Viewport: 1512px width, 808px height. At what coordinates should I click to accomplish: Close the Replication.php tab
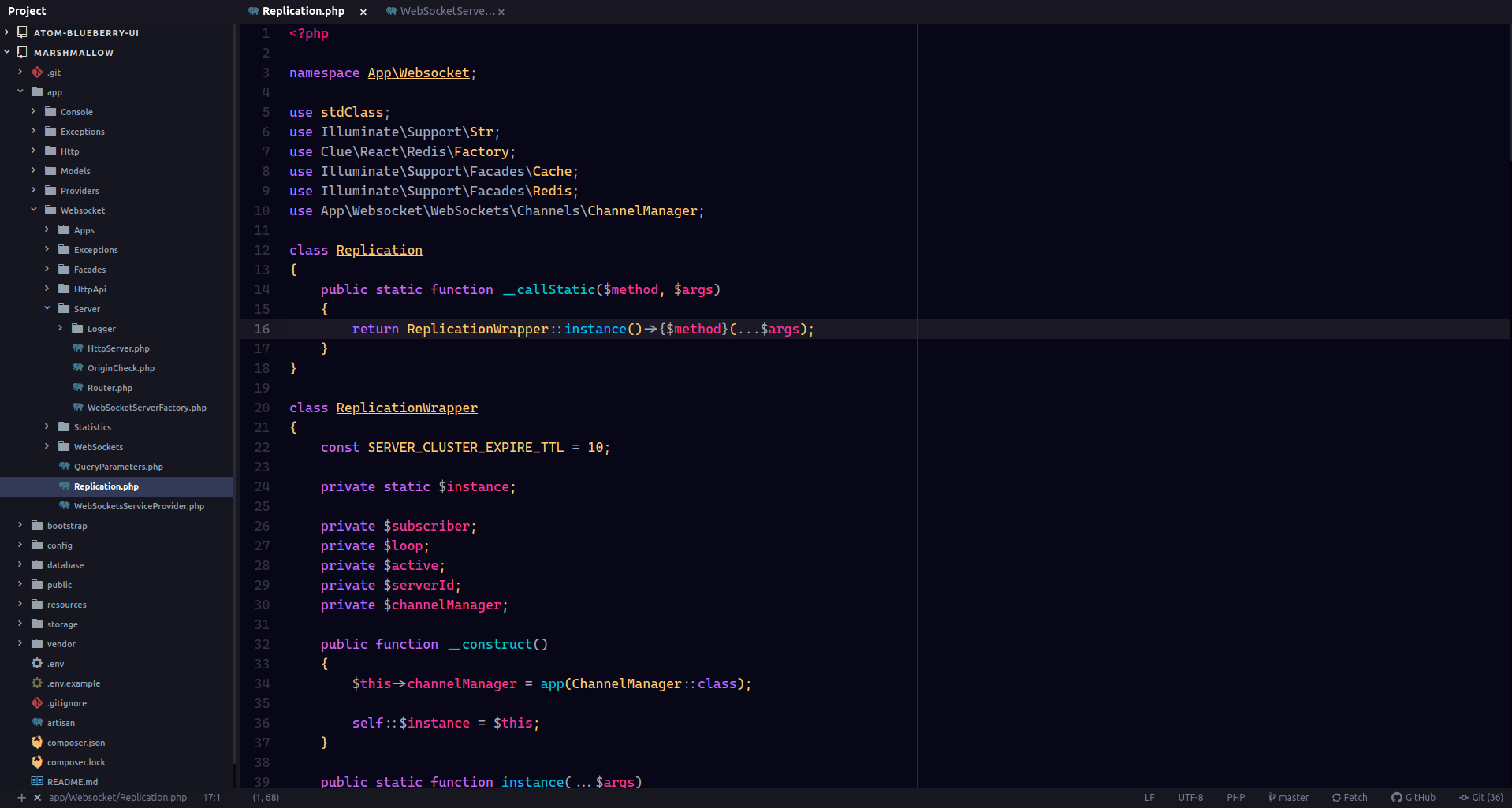click(363, 12)
